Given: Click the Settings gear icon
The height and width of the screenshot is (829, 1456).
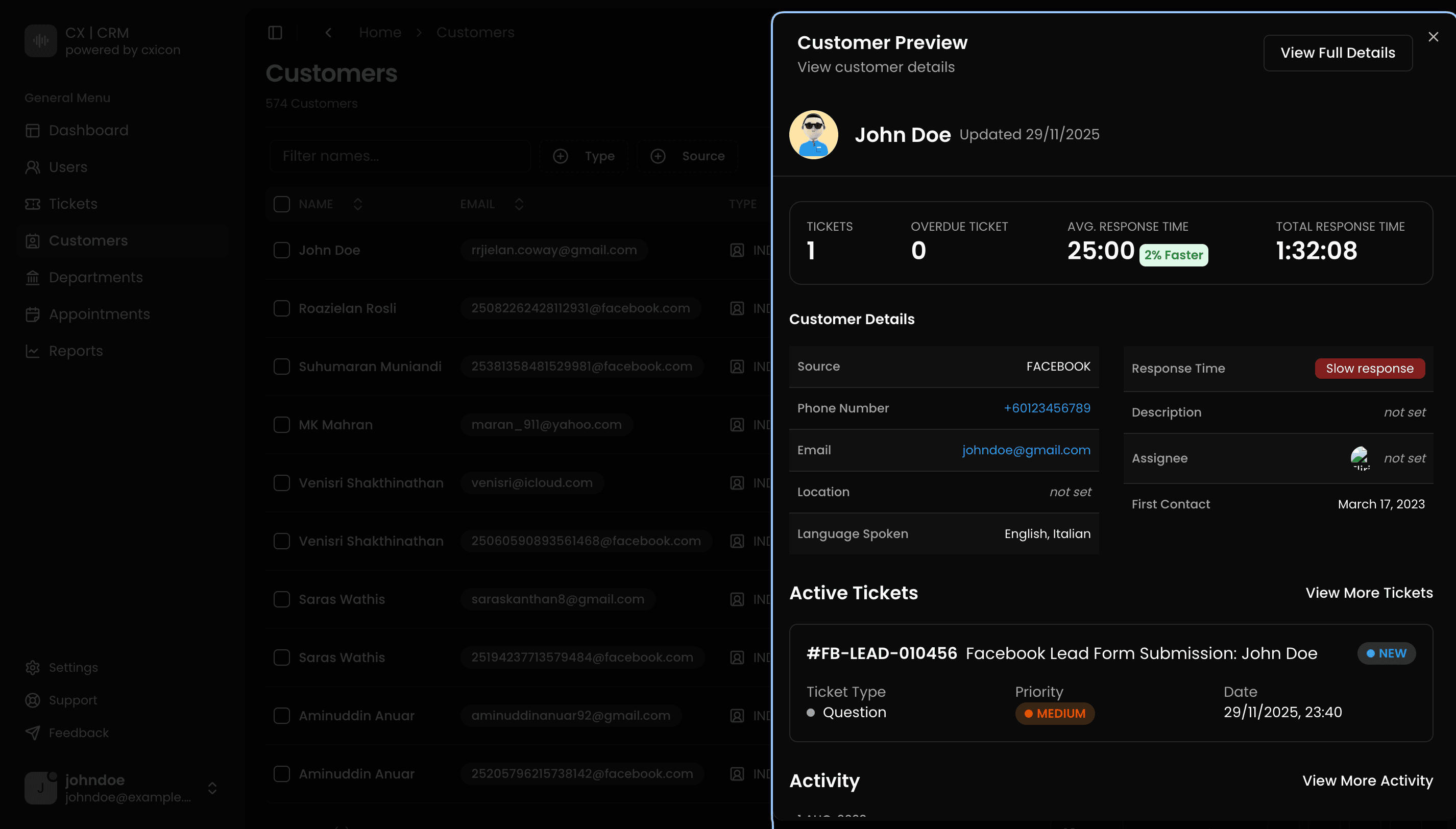Looking at the screenshot, I should (33, 667).
